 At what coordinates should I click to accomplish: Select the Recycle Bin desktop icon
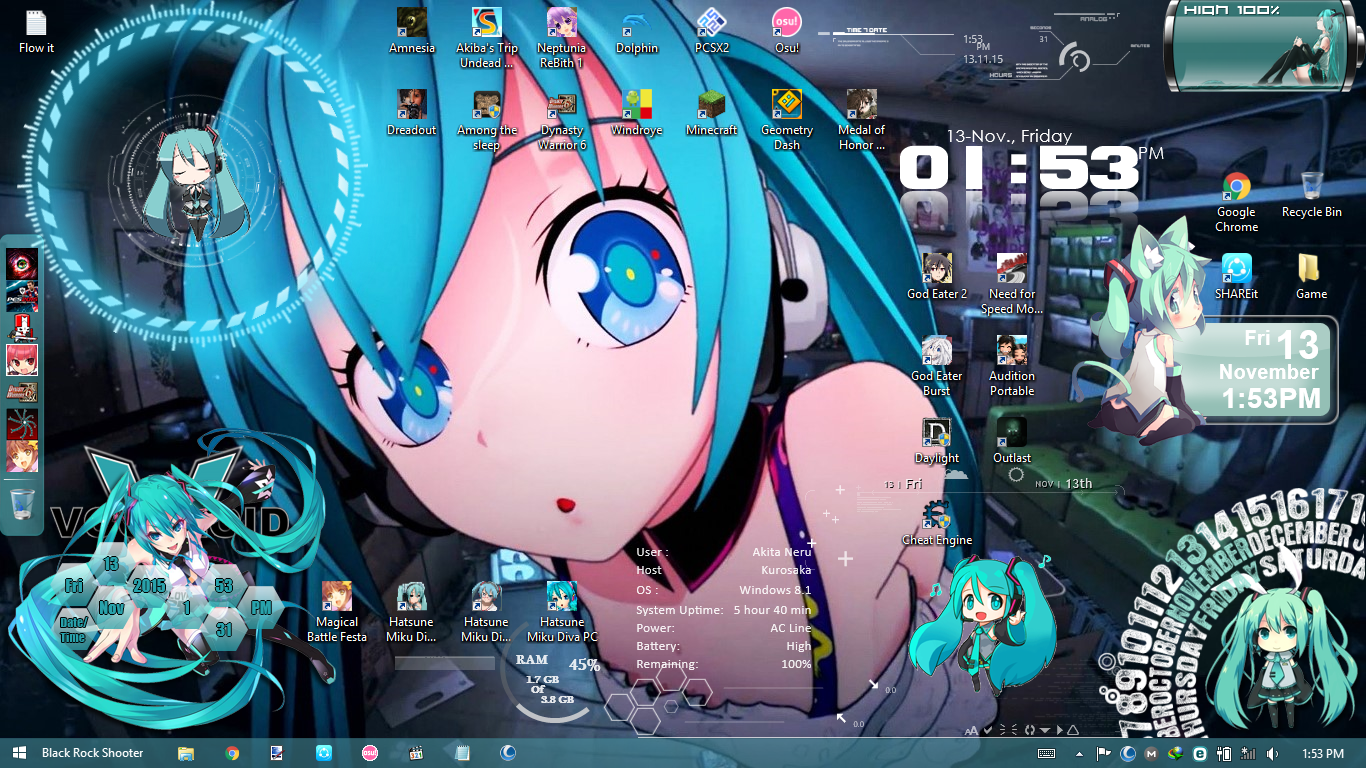tap(1312, 195)
